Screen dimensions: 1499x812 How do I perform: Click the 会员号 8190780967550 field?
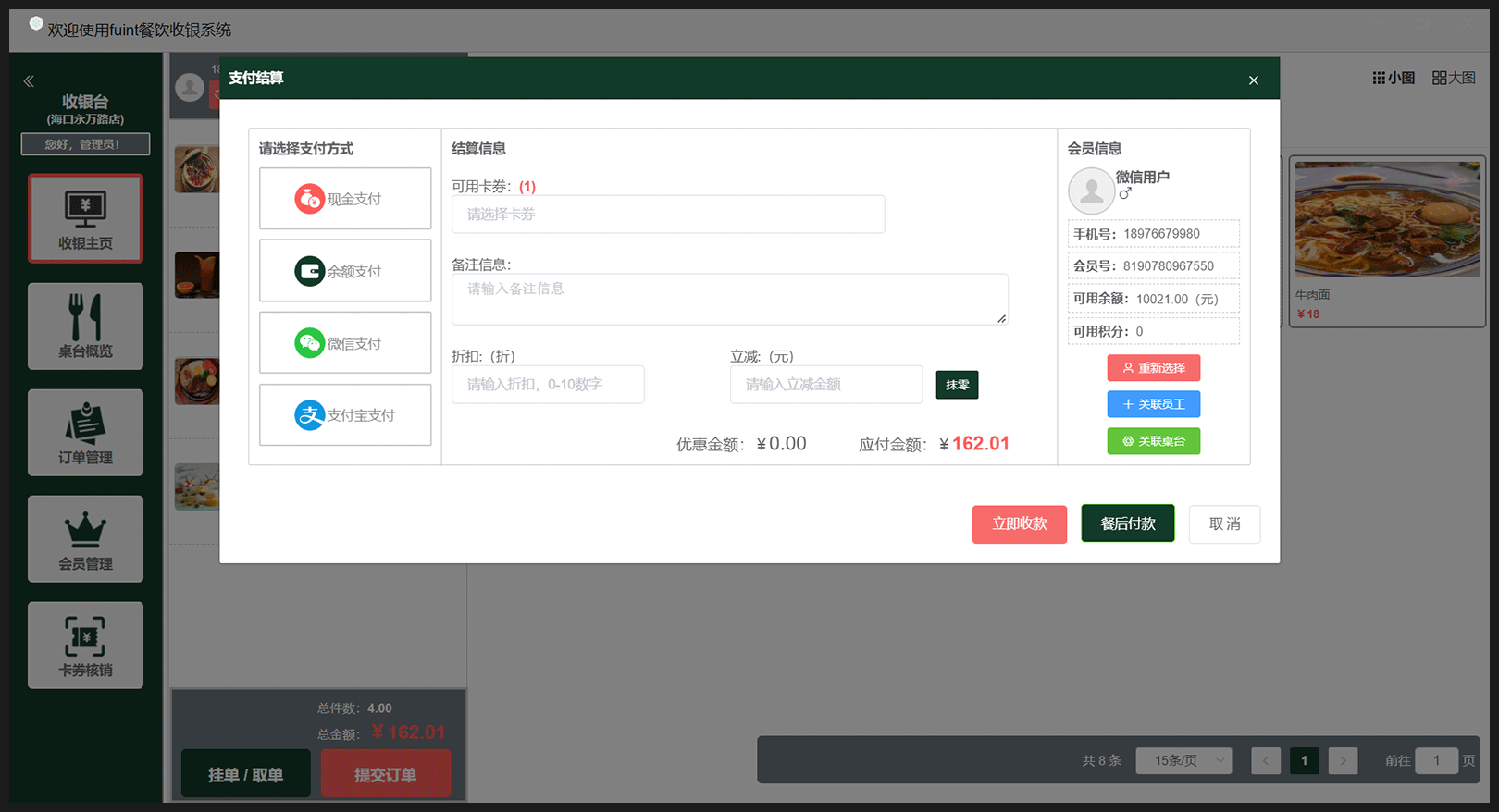pos(1154,266)
